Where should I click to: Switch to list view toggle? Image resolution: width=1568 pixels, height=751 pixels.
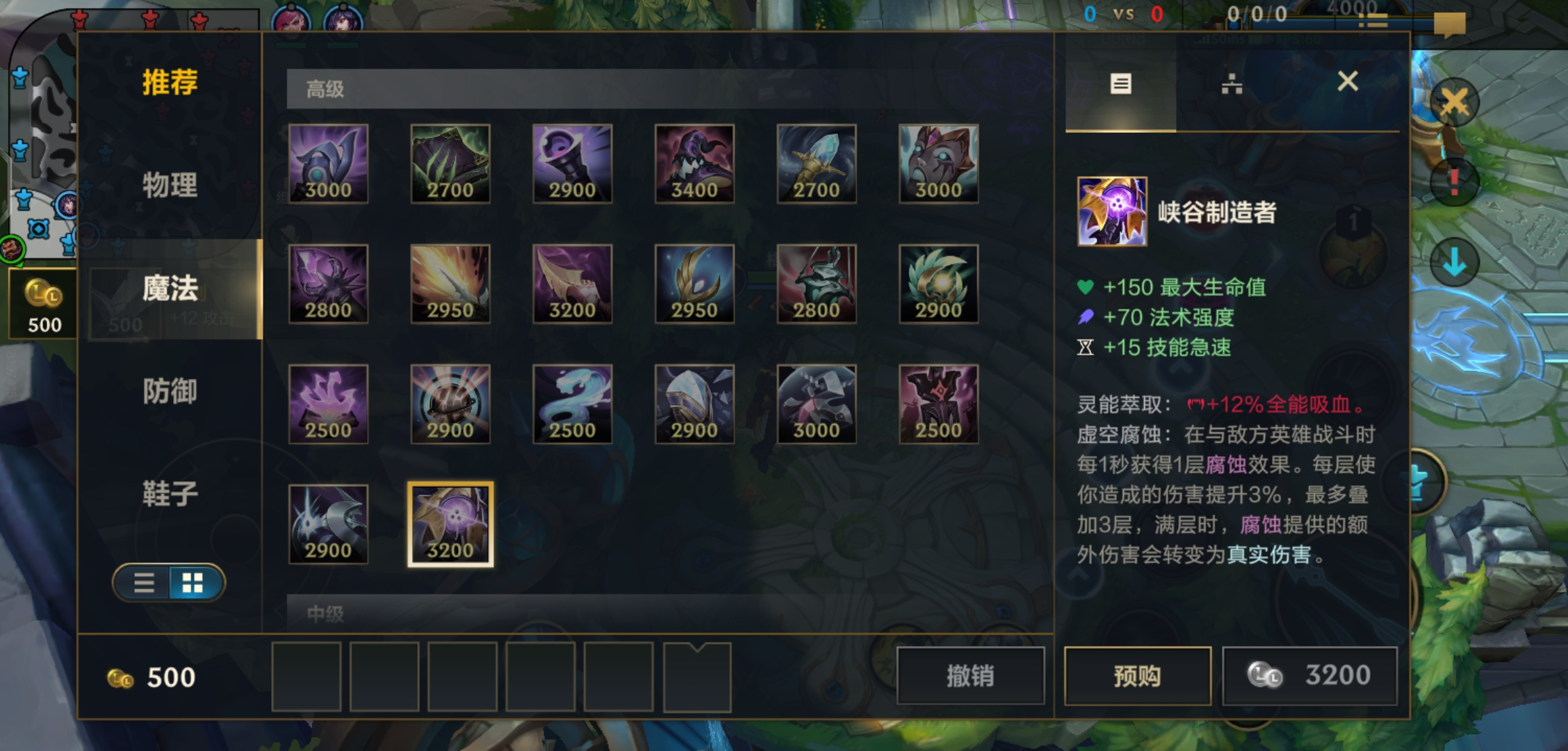tap(144, 583)
